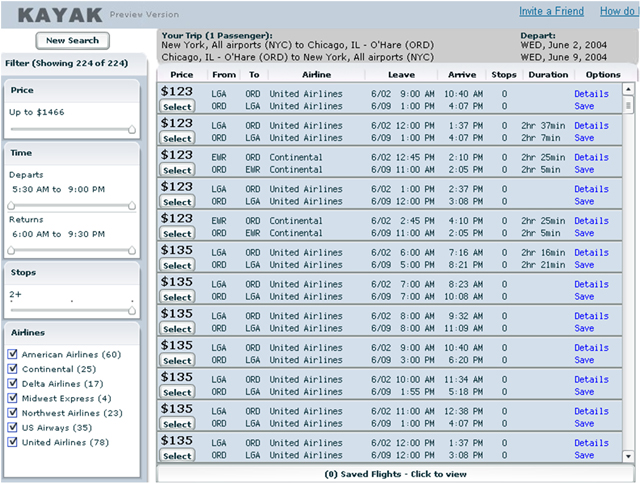The image size is (640, 483).
Task: Sort flights by Duration column header
Action: coord(547,75)
